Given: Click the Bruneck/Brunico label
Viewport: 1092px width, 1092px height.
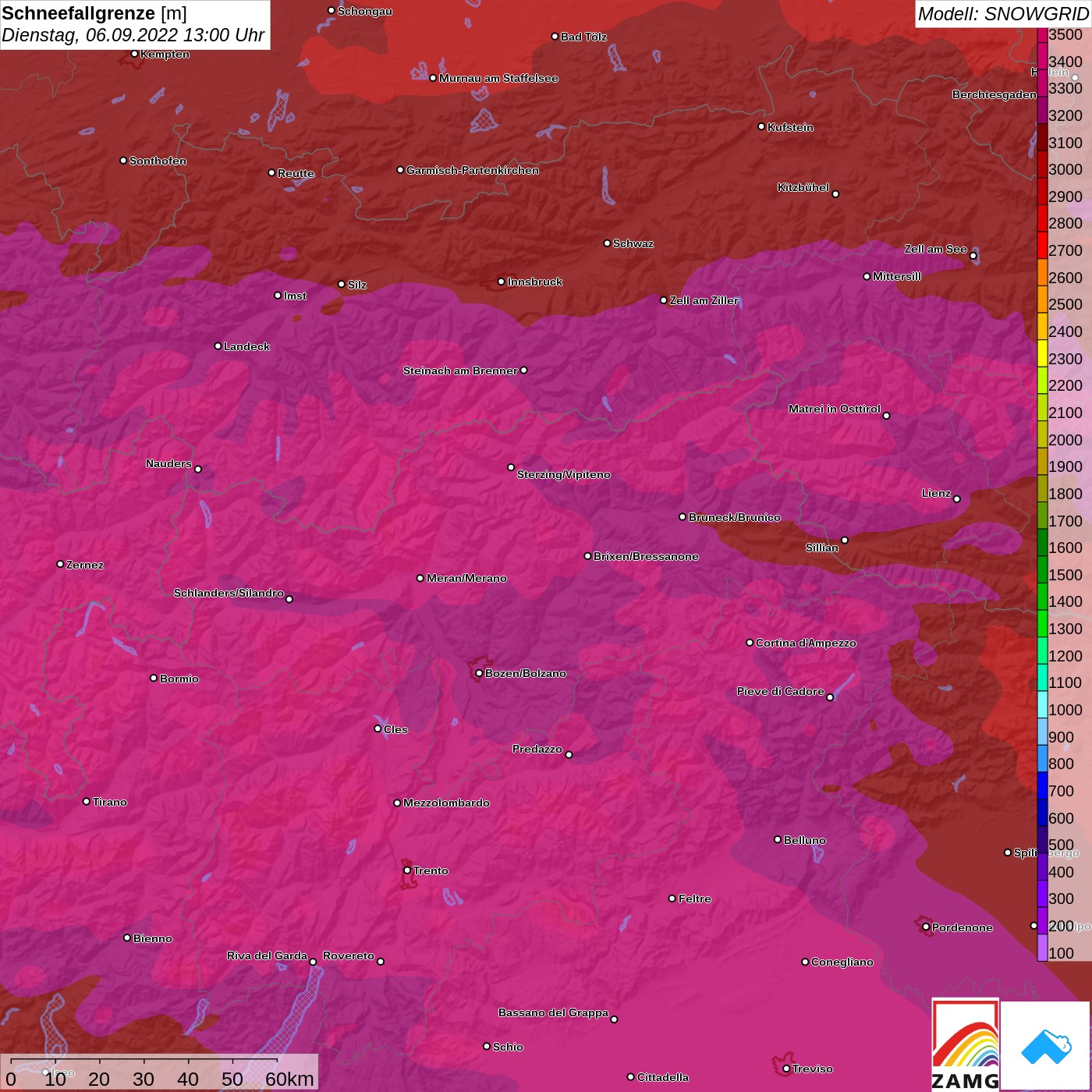Looking at the screenshot, I should (x=734, y=517).
